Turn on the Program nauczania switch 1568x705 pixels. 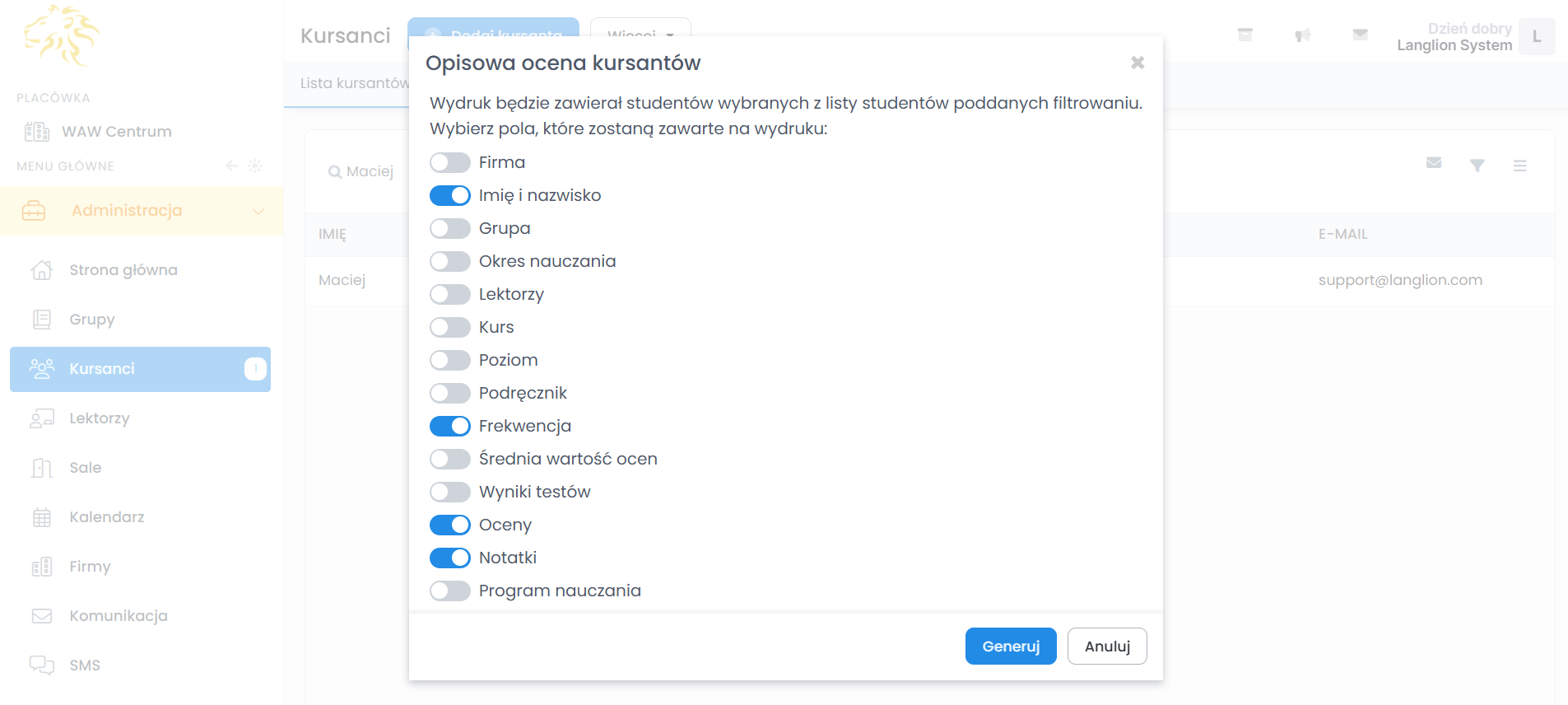[450, 591]
